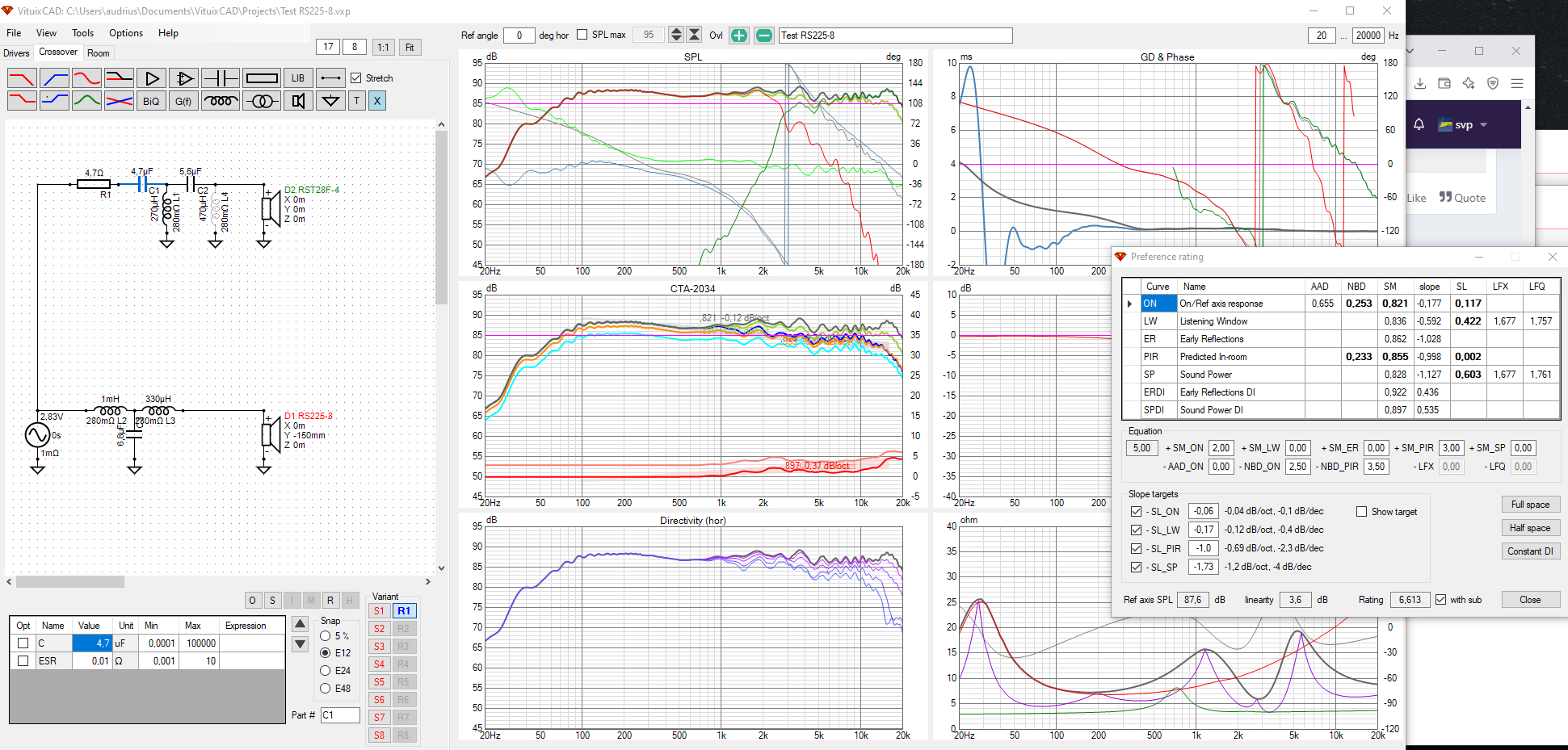Toggle the with sub checkbox
1568x750 pixels.
click(1440, 600)
